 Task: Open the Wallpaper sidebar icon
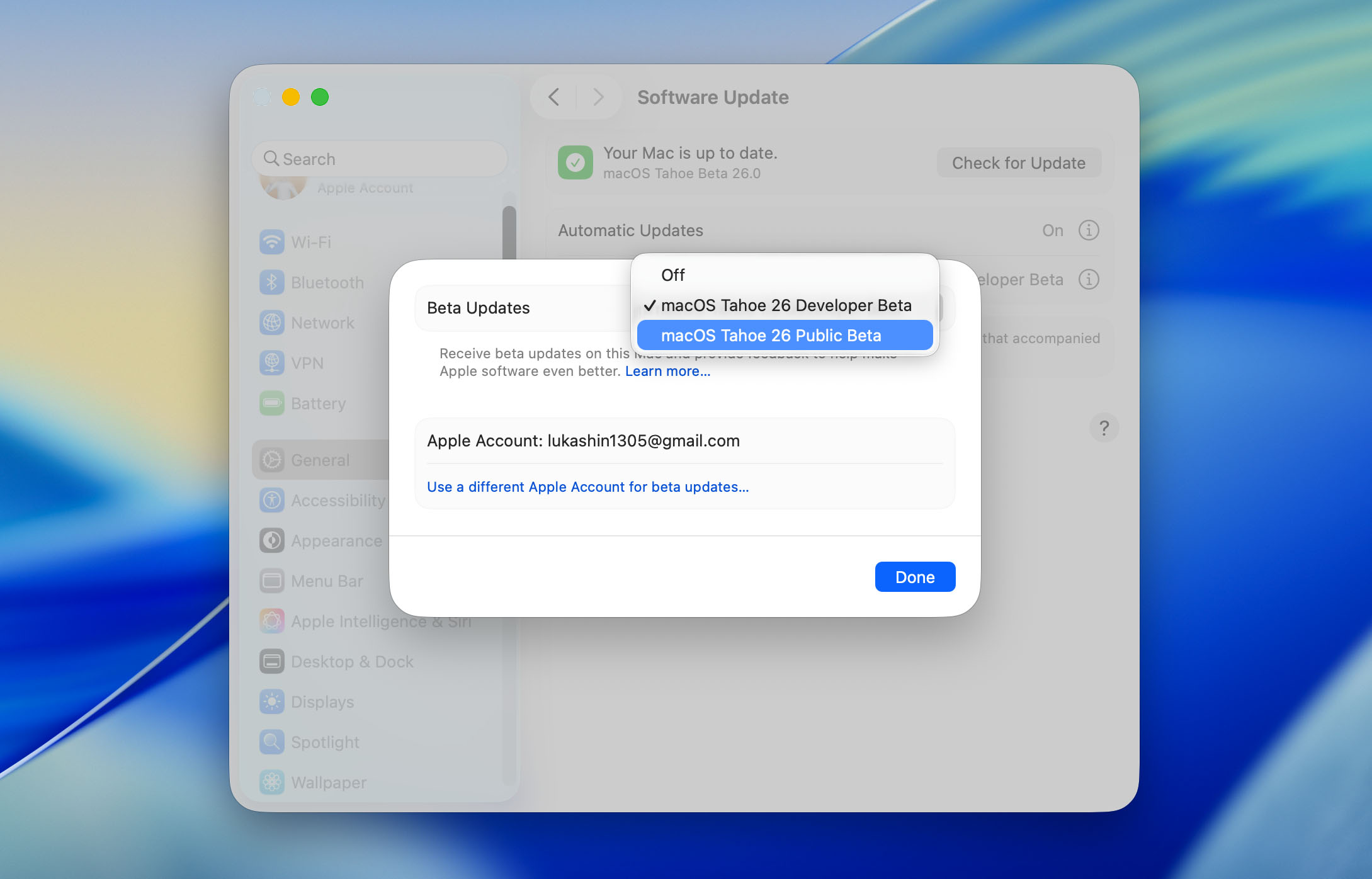coord(272,782)
